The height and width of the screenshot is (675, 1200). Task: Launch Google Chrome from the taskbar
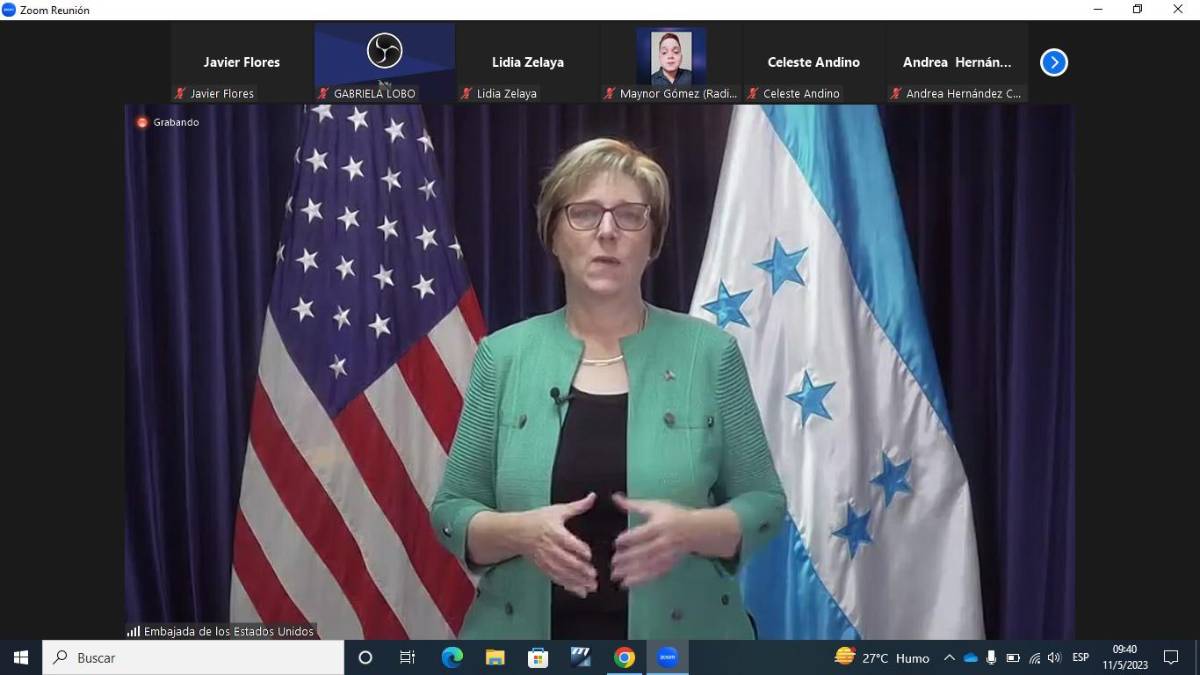tap(624, 657)
